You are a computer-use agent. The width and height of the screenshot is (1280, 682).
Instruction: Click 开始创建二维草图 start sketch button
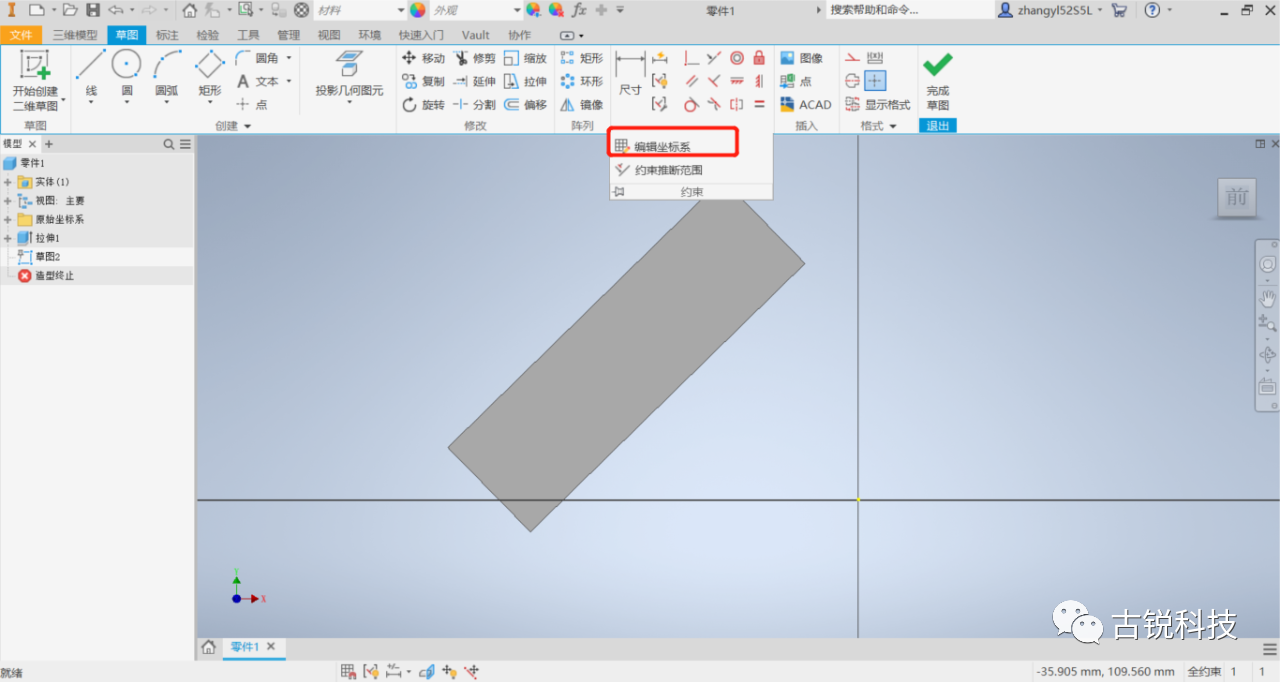35,80
